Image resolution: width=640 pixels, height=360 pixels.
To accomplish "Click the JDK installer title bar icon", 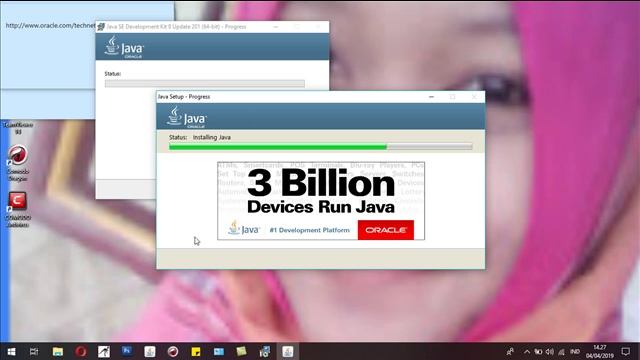I will pyautogui.click(x=101, y=27).
